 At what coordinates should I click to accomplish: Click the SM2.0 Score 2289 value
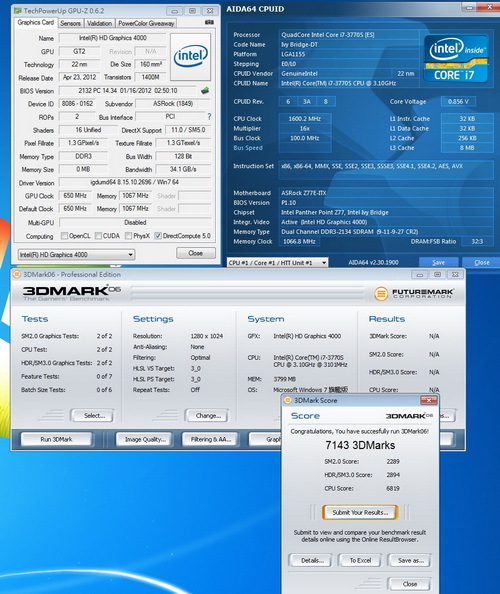pyautogui.click(x=392, y=461)
